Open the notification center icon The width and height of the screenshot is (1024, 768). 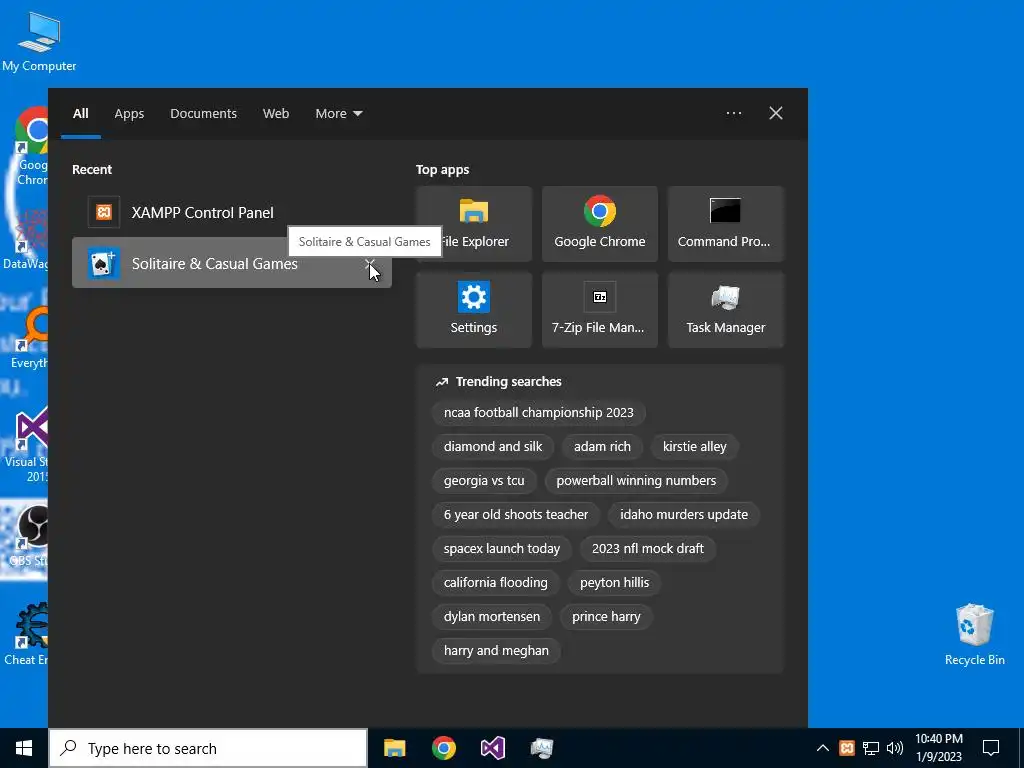click(x=991, y=748)
